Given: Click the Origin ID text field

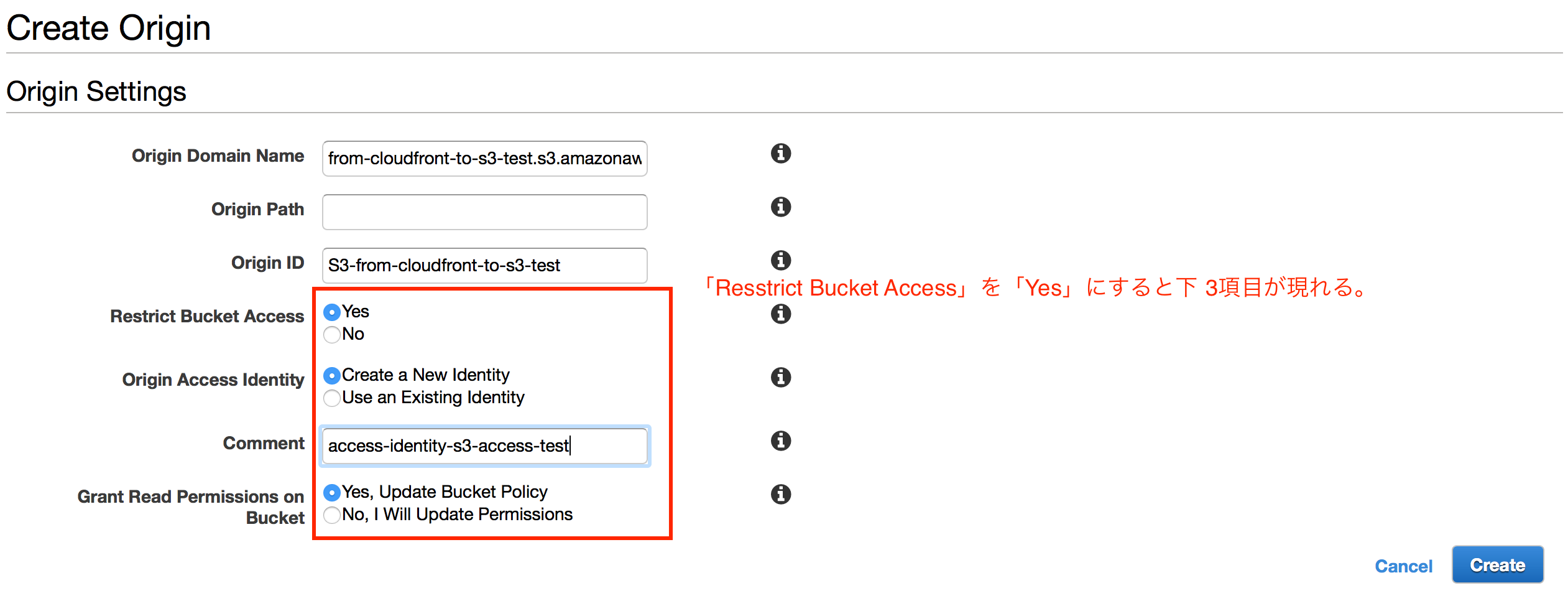Looking at the screenshot, I should 484,266.
